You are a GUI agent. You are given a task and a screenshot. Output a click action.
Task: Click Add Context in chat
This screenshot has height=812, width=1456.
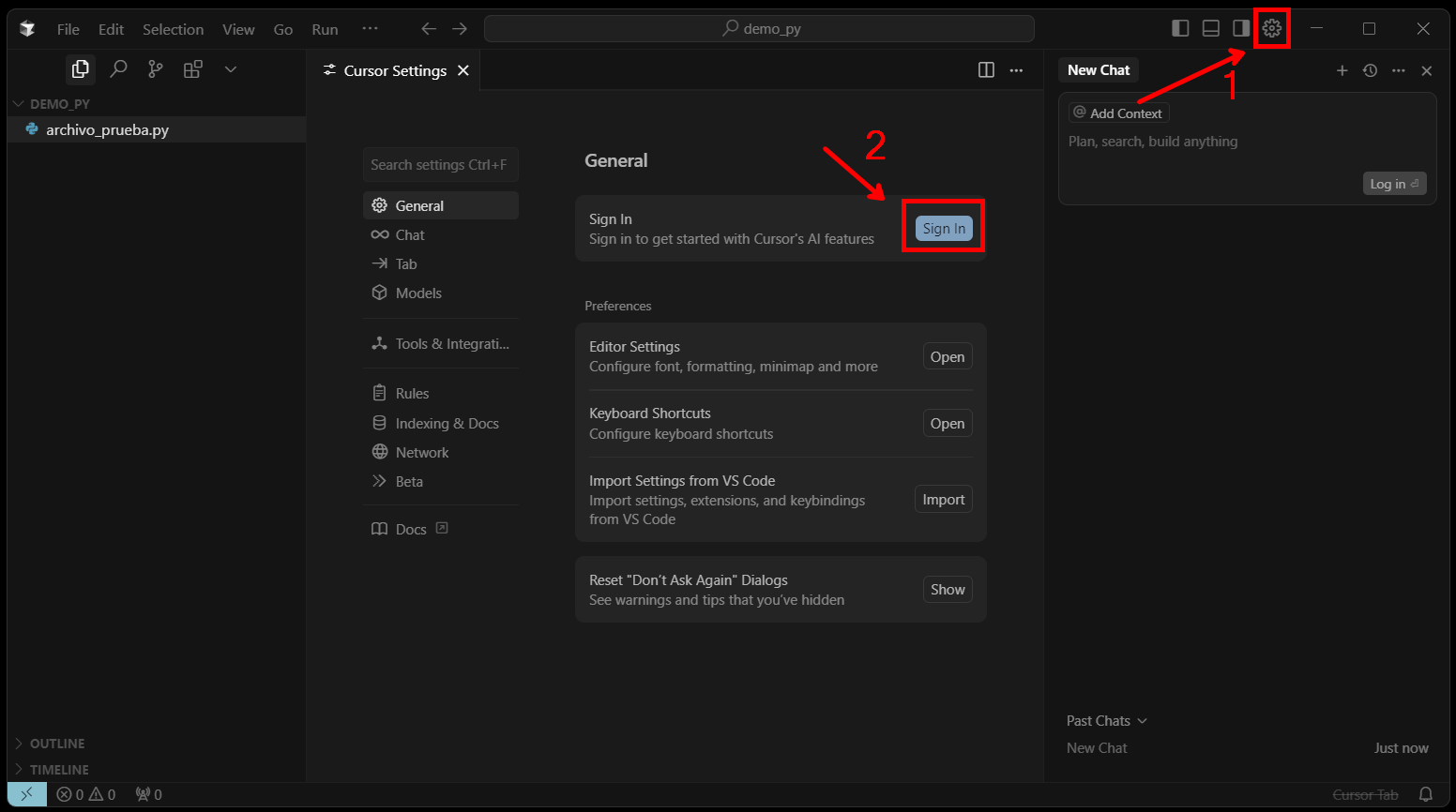tap(1118, 113)
